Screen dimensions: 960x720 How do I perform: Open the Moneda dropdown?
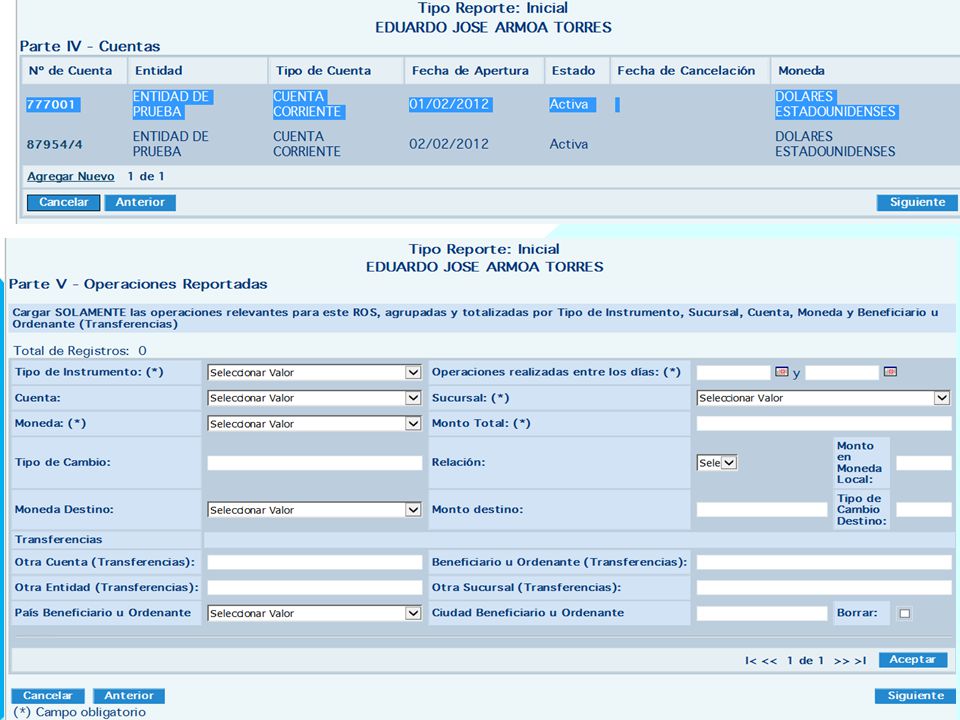point(315,424)
